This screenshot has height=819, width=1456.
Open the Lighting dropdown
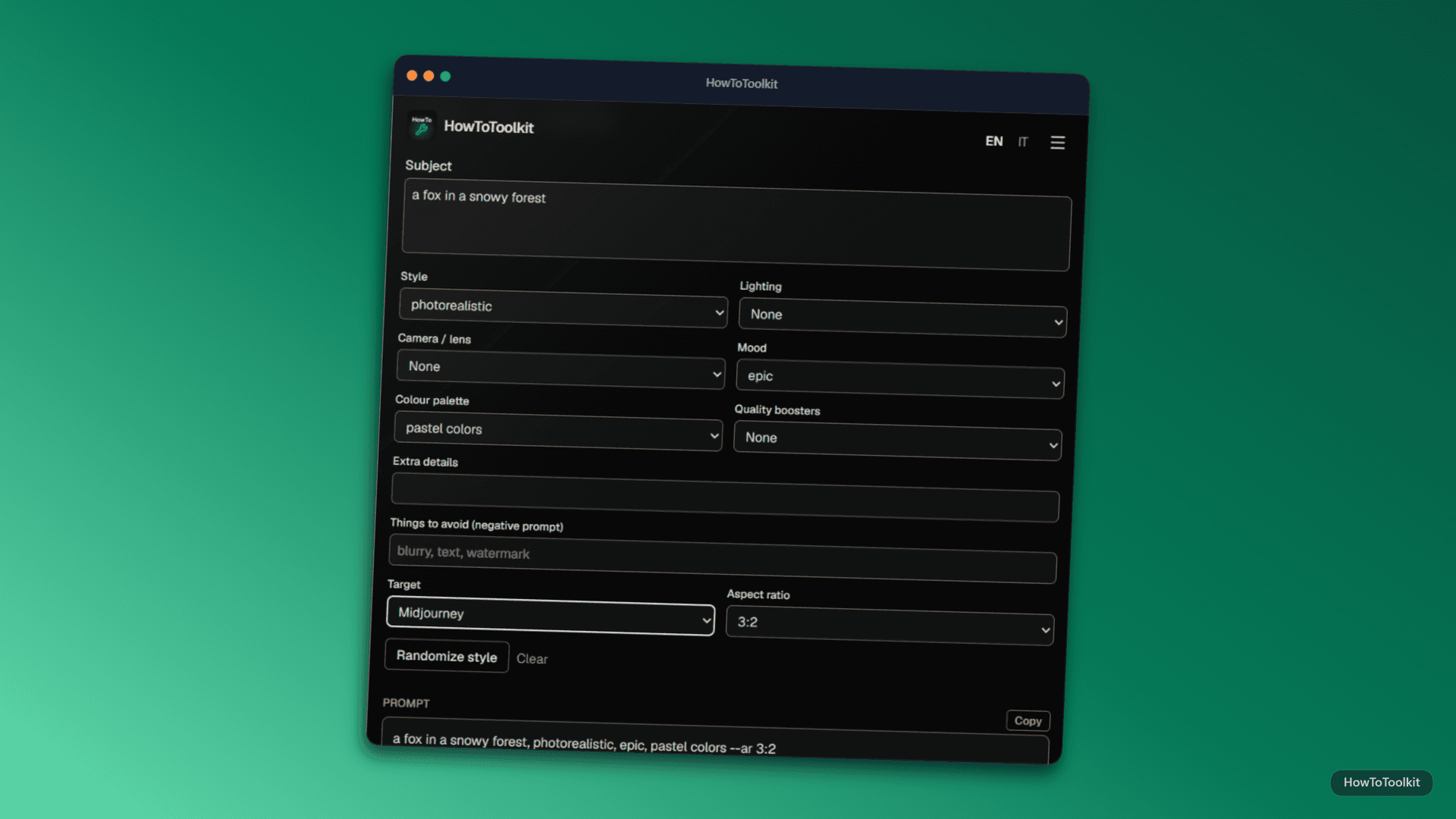pos(902,317)
